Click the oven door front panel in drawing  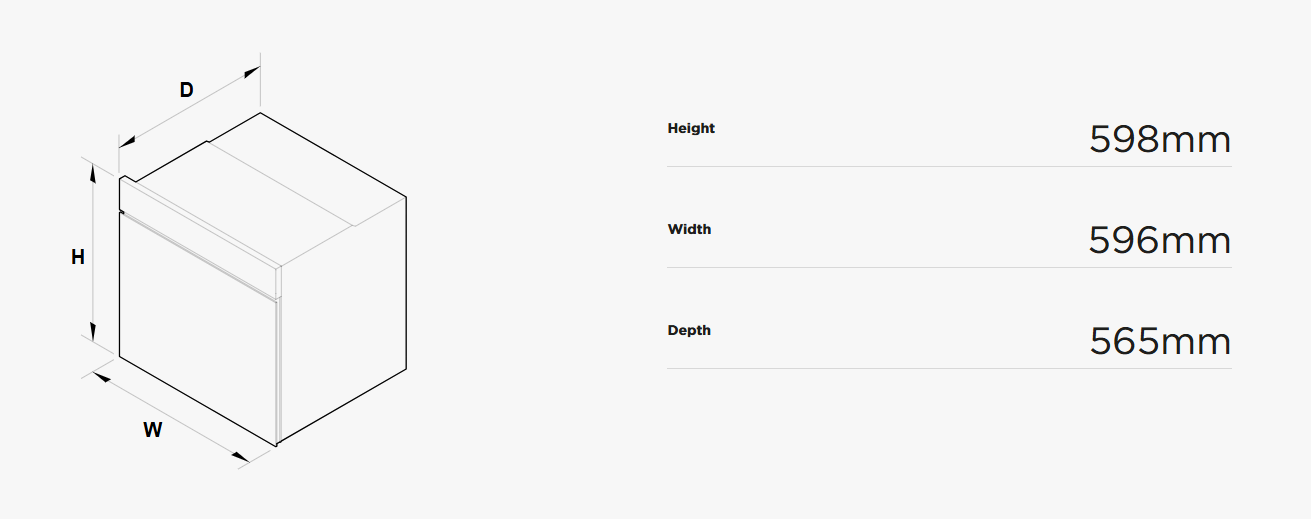coord(197,330)
